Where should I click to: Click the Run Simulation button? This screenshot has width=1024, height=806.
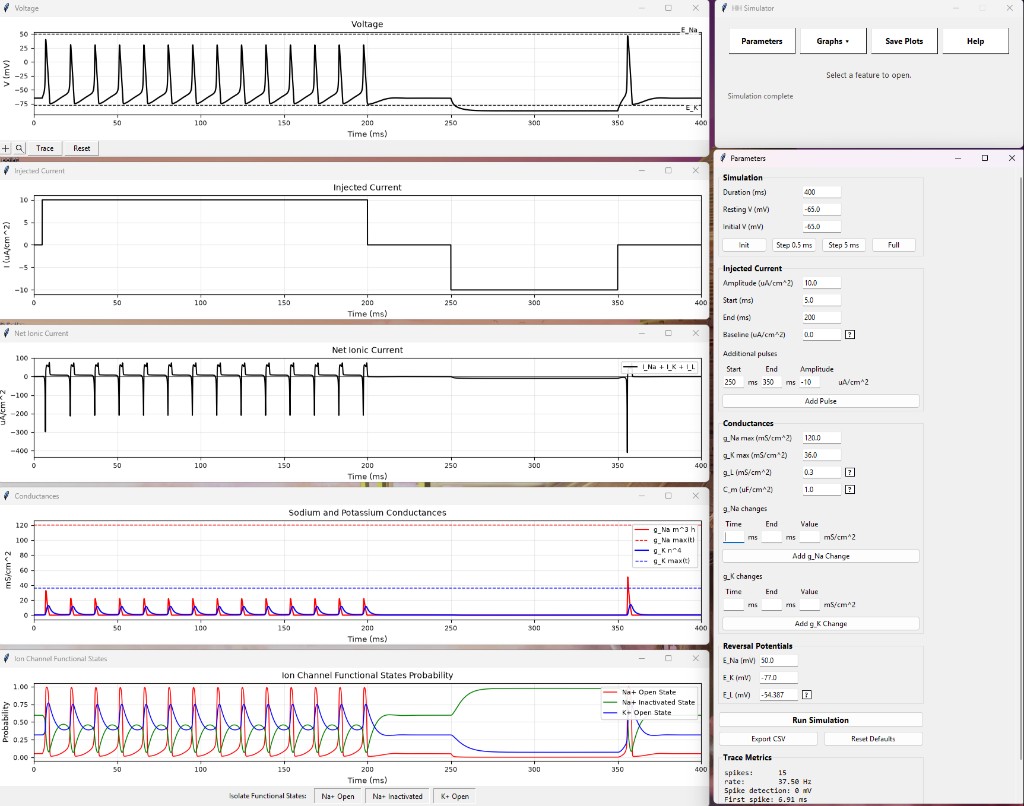[820, 720]
